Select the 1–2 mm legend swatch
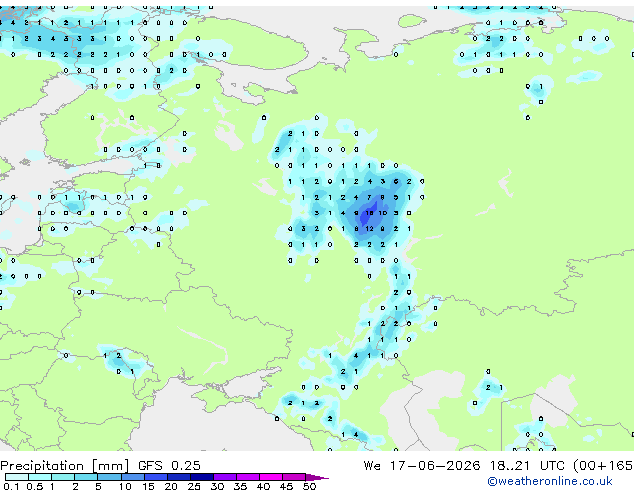 [x=63, y=477]
